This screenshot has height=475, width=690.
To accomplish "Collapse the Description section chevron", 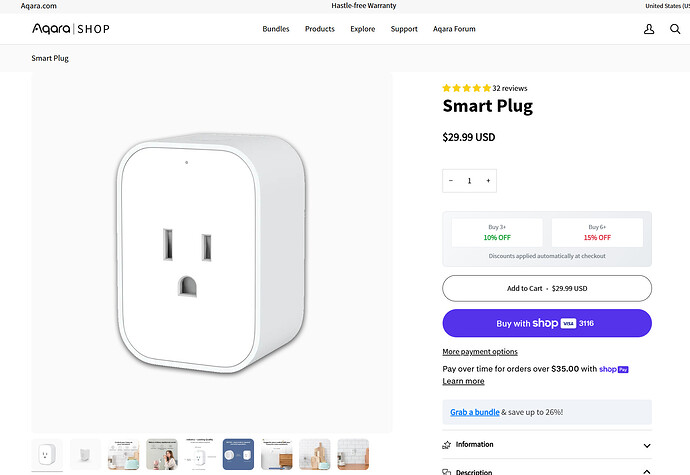I will [646, 471].
